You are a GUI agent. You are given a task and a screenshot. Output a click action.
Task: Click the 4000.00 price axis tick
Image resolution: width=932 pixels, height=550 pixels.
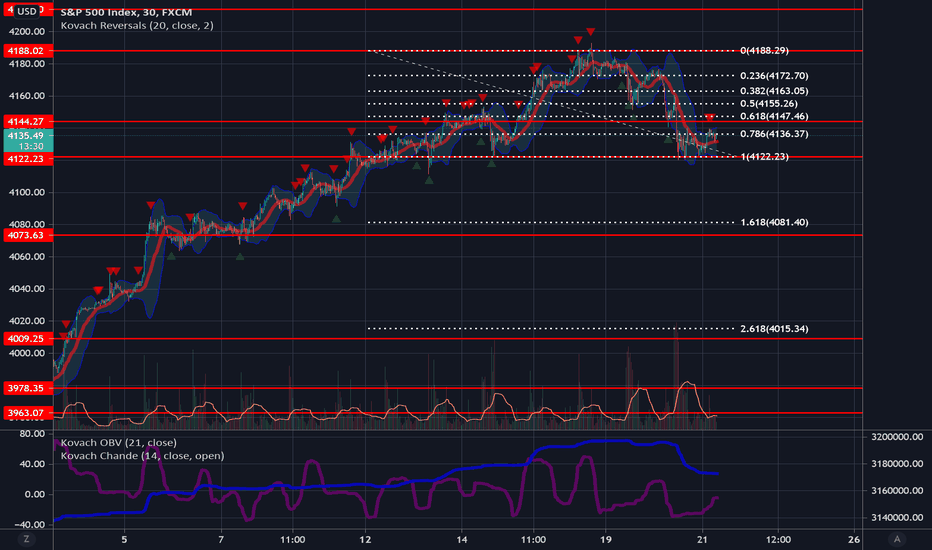pyautogui.click(x=27, y=353)
